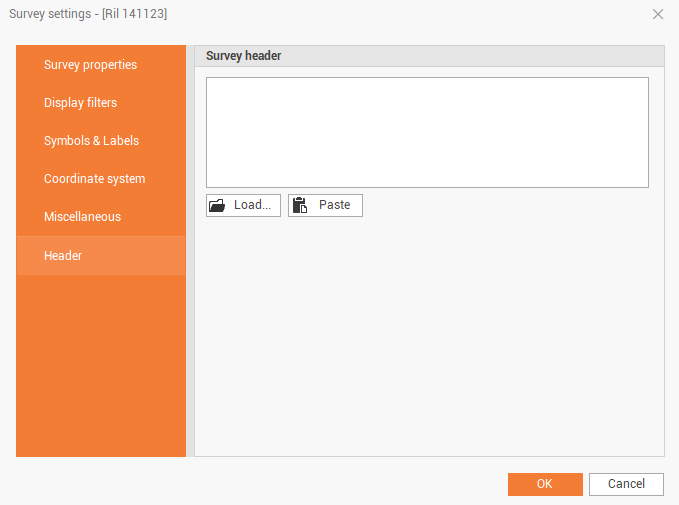Click the "Paste" text label
This screenshot has width=679, height=505.
pyautogui.click(x=335, y=205)
